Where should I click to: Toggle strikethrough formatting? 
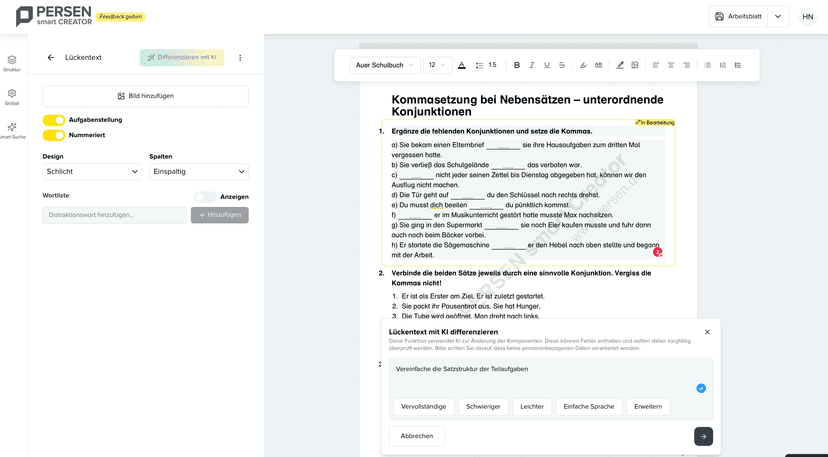pyautogui.click(x=562, y=65)
